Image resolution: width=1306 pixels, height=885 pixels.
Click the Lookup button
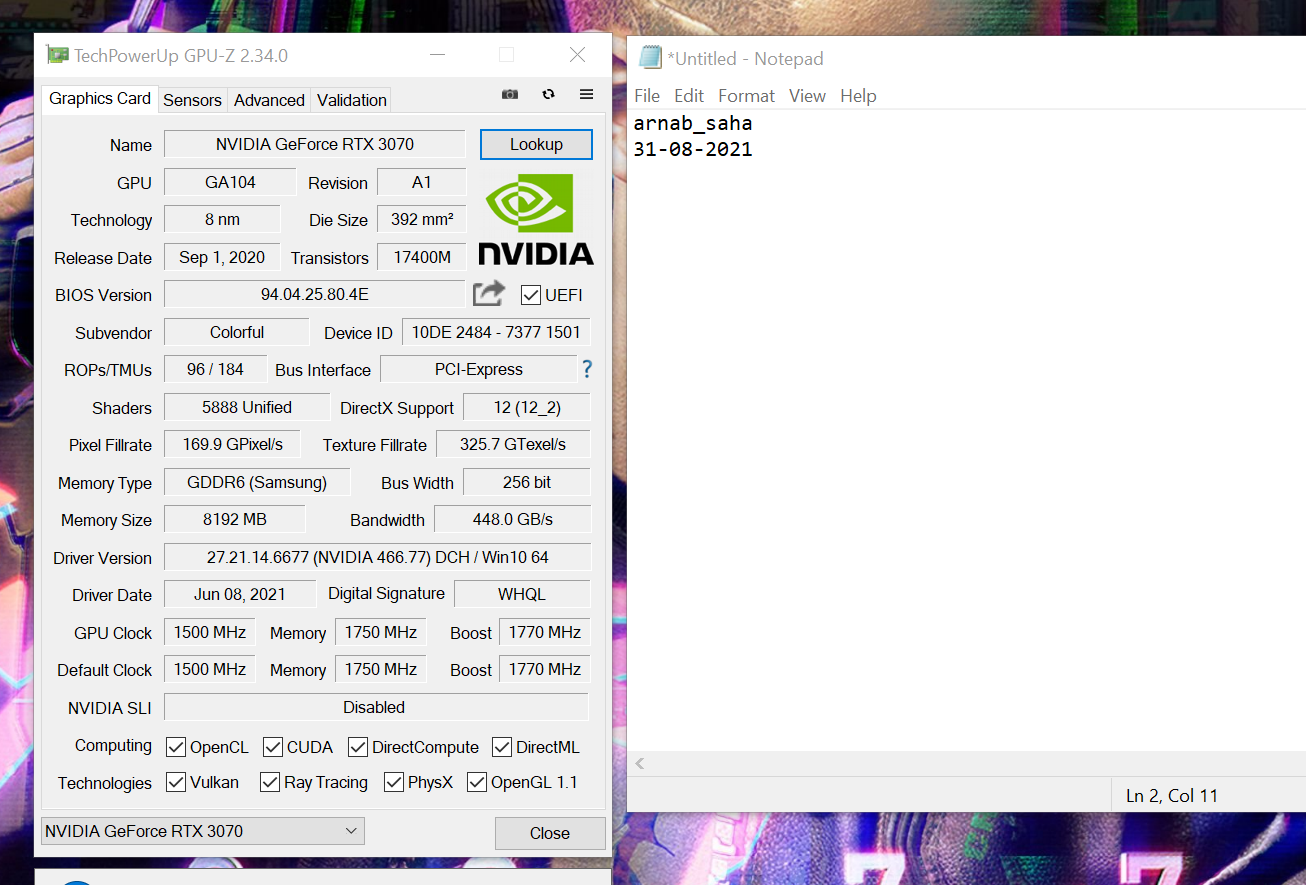coord(536,144)
